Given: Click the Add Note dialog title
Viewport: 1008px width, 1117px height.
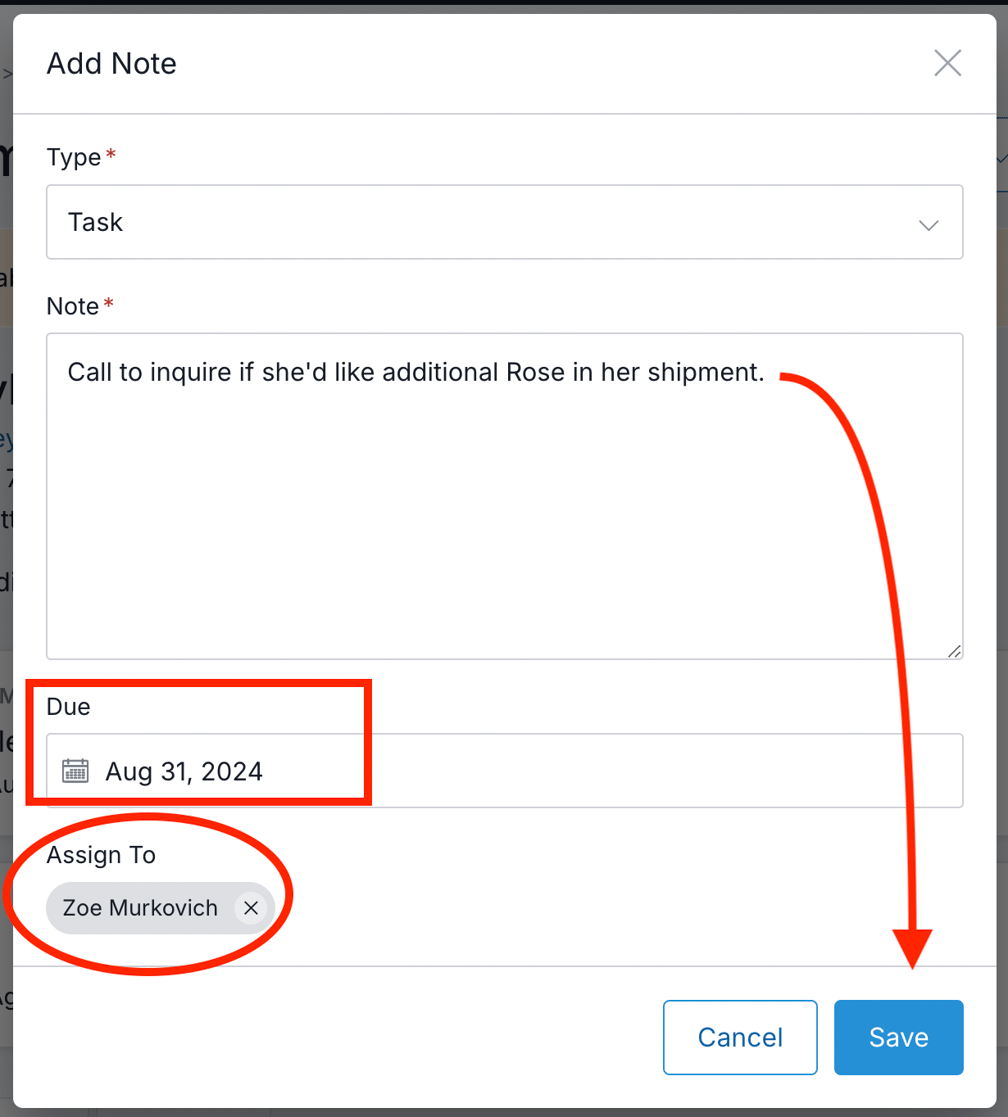Looking at the screenshot, I should point(111,63).
